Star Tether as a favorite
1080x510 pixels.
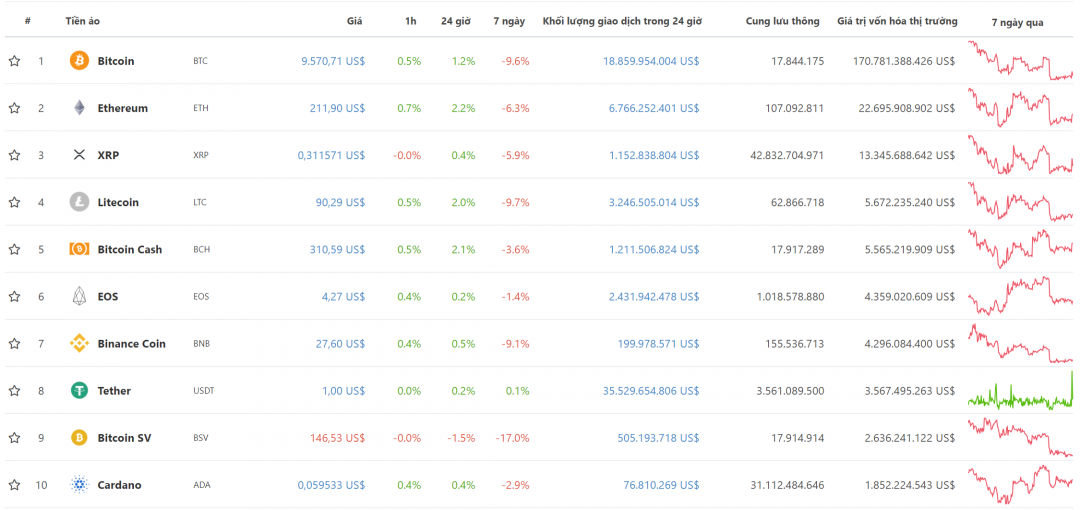click(14, 390)
